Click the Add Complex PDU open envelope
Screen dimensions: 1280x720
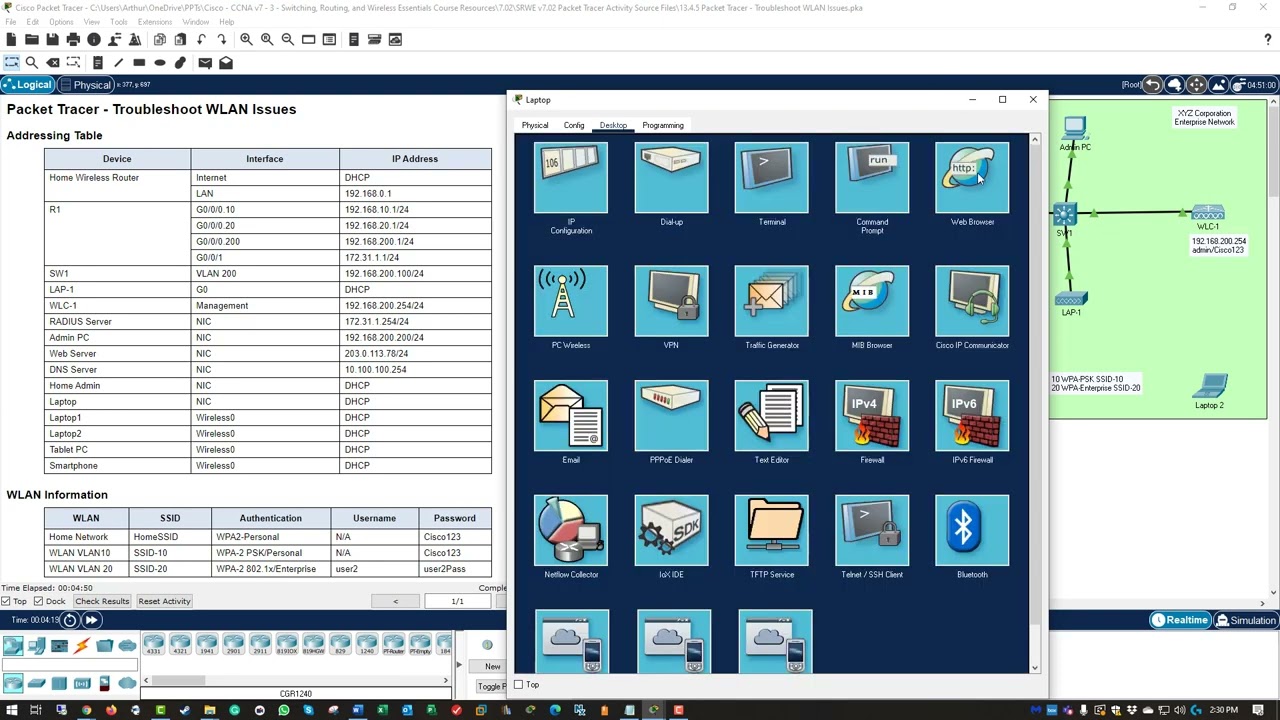tap(226, 63)
